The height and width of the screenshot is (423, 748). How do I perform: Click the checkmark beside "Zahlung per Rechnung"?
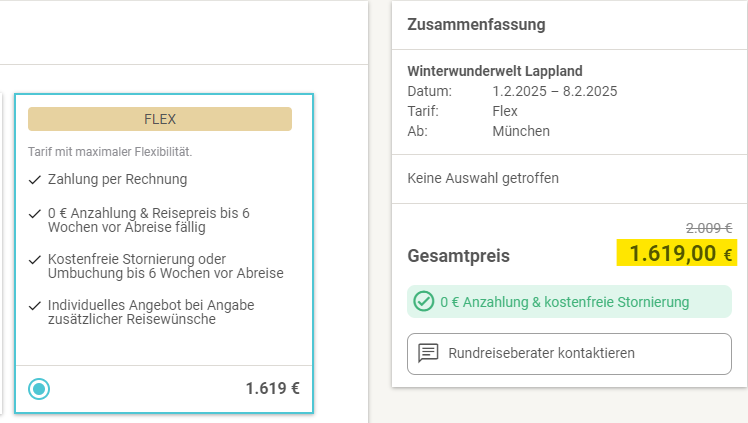35,180
